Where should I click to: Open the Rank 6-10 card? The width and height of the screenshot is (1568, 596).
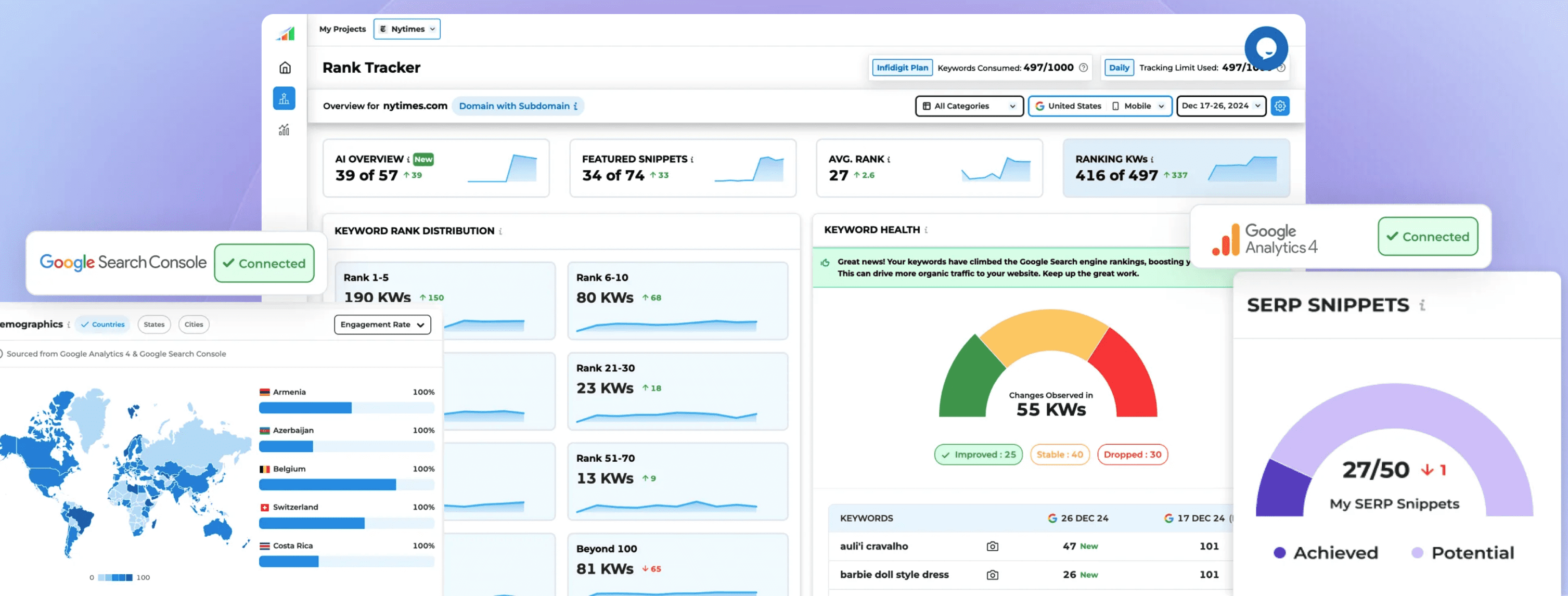pos(677,301)
